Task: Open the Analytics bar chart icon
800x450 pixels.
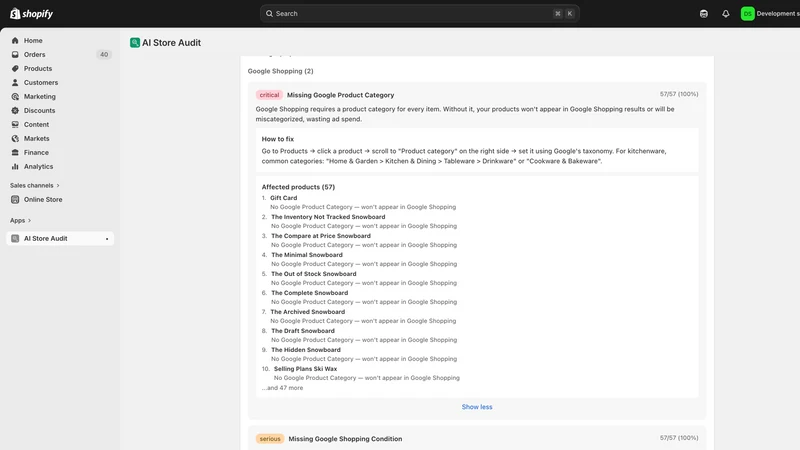Action: pos(15,167)
